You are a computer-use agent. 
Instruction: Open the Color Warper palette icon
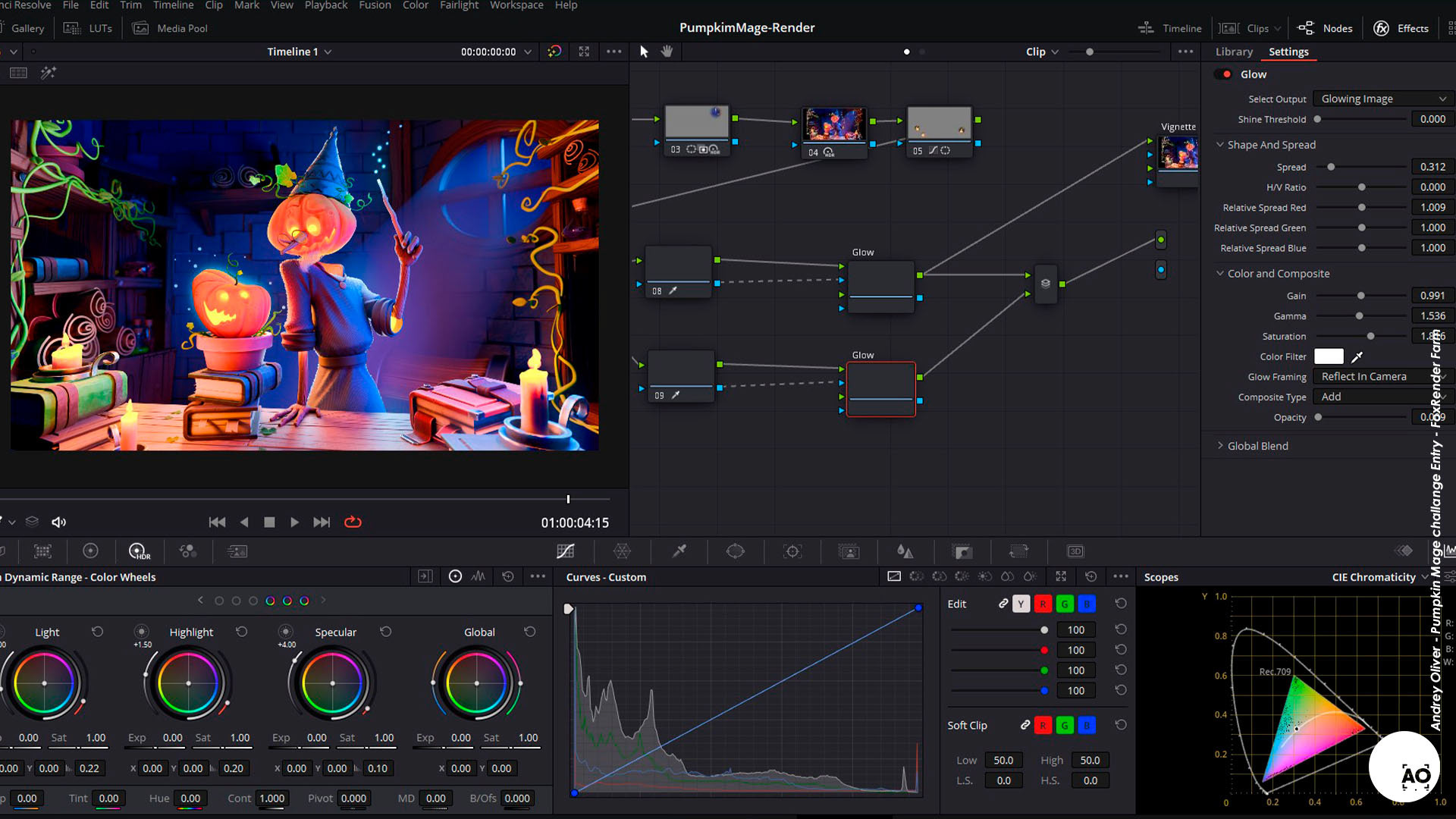tap(622, 551)
